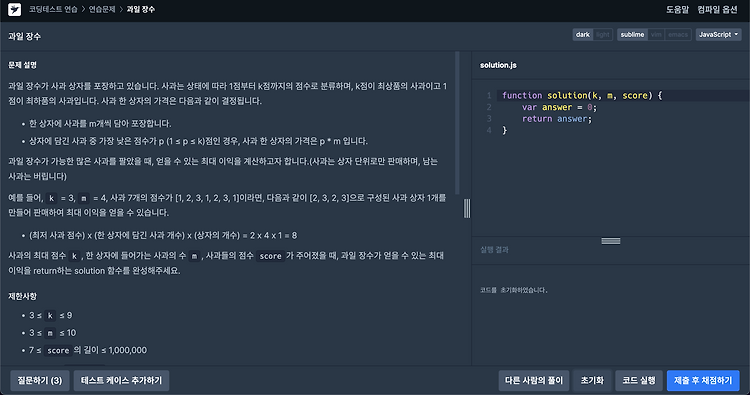Select the 과일 장수 breadcrumb item
The image size is (750, 395).
click(x=141, y=10)
